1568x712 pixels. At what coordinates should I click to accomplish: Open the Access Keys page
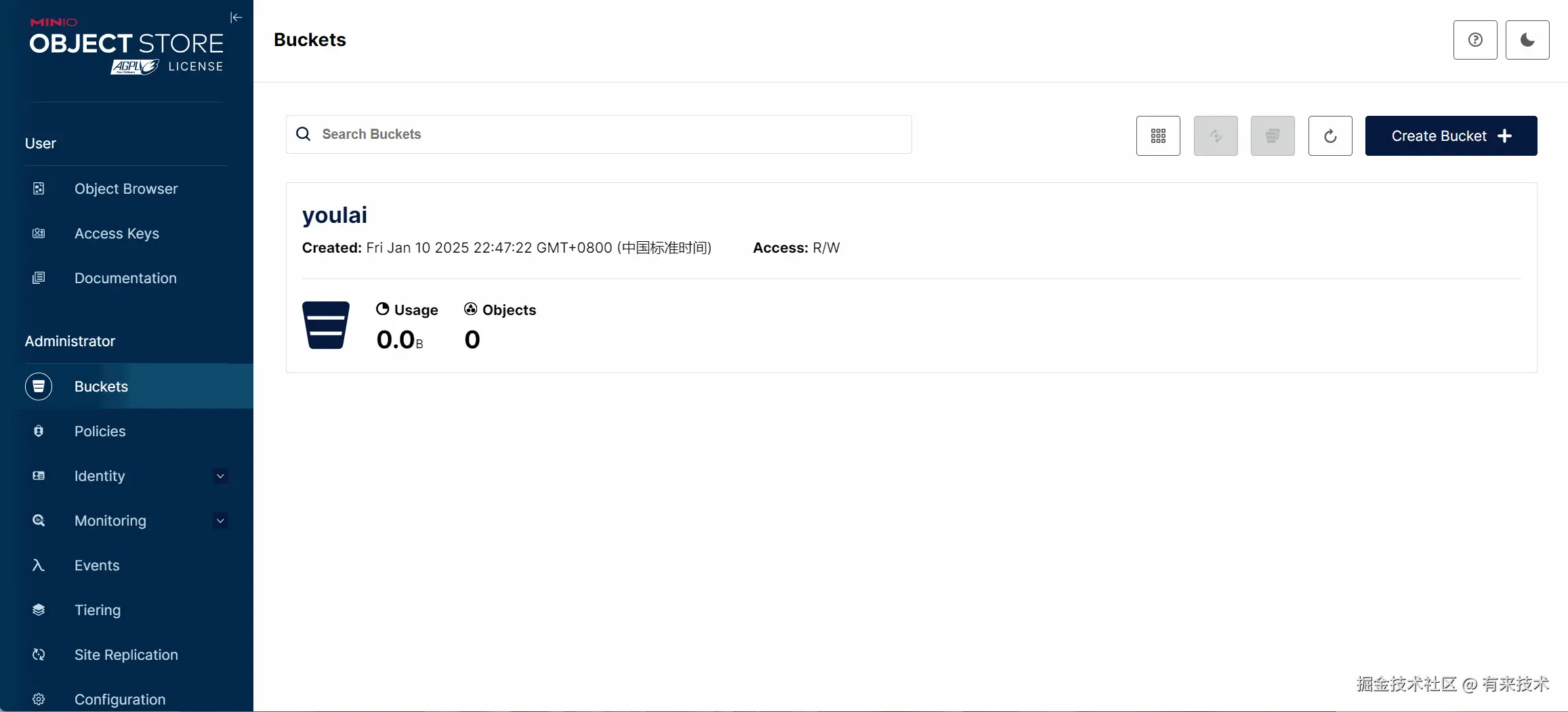(117, 233)
